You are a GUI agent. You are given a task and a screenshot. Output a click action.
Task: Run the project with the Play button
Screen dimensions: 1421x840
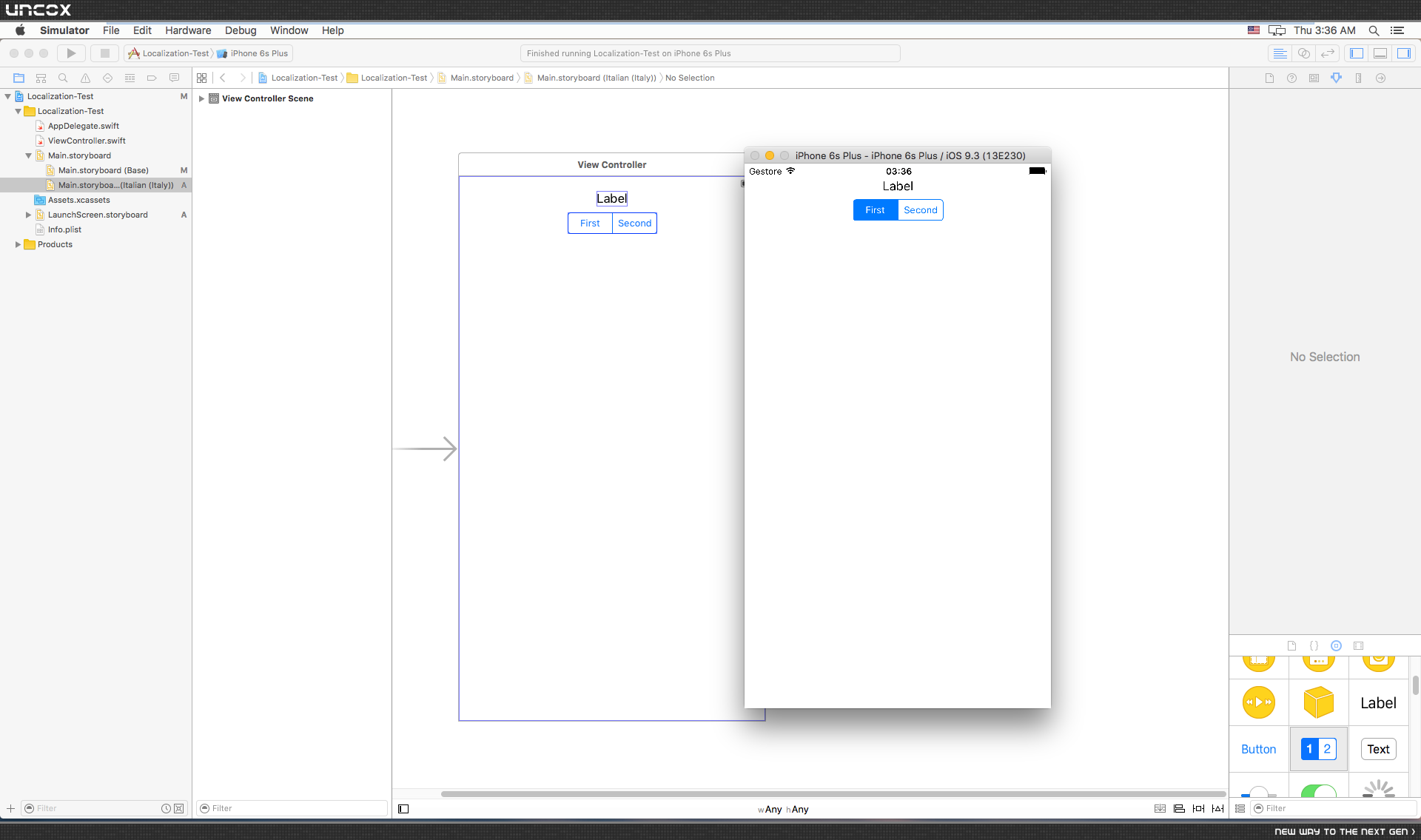[71, 53]
